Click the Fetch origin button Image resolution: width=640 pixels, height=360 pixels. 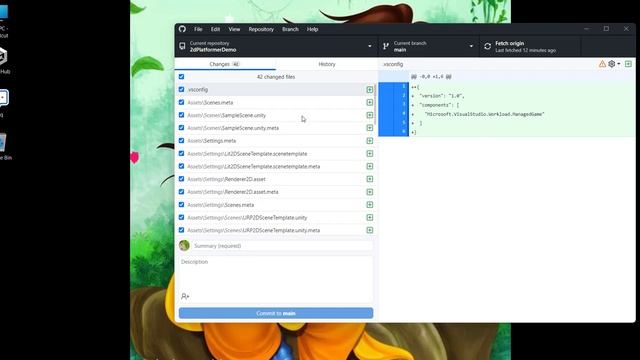click(x=530, y=47)
